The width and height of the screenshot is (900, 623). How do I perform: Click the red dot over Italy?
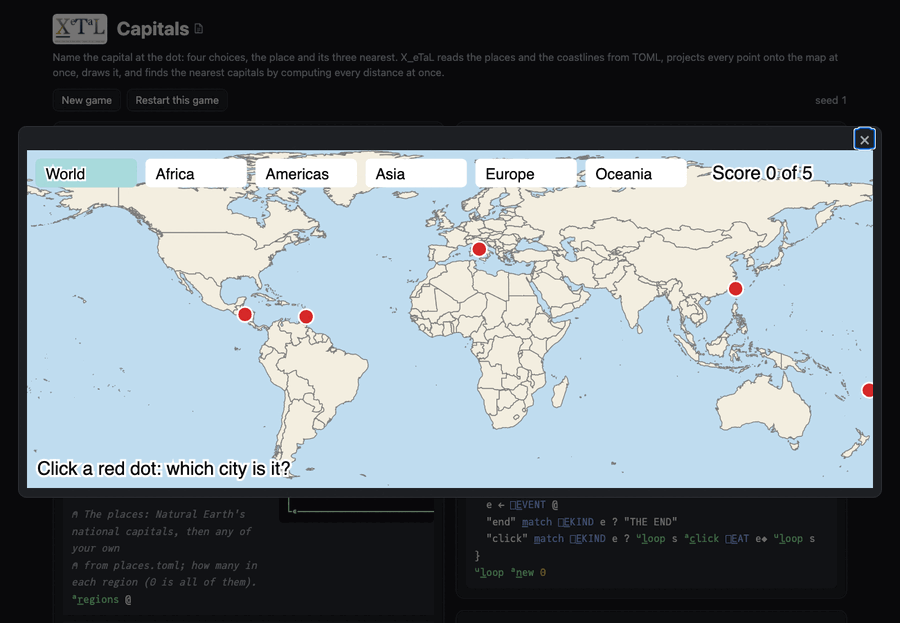[x=479, y=249]
